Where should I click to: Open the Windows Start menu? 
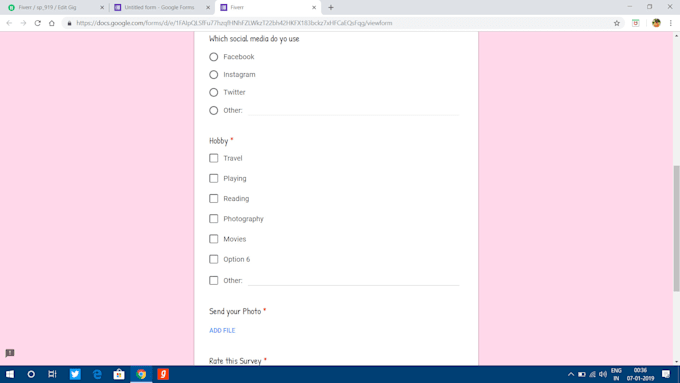(x=10, y=374)
